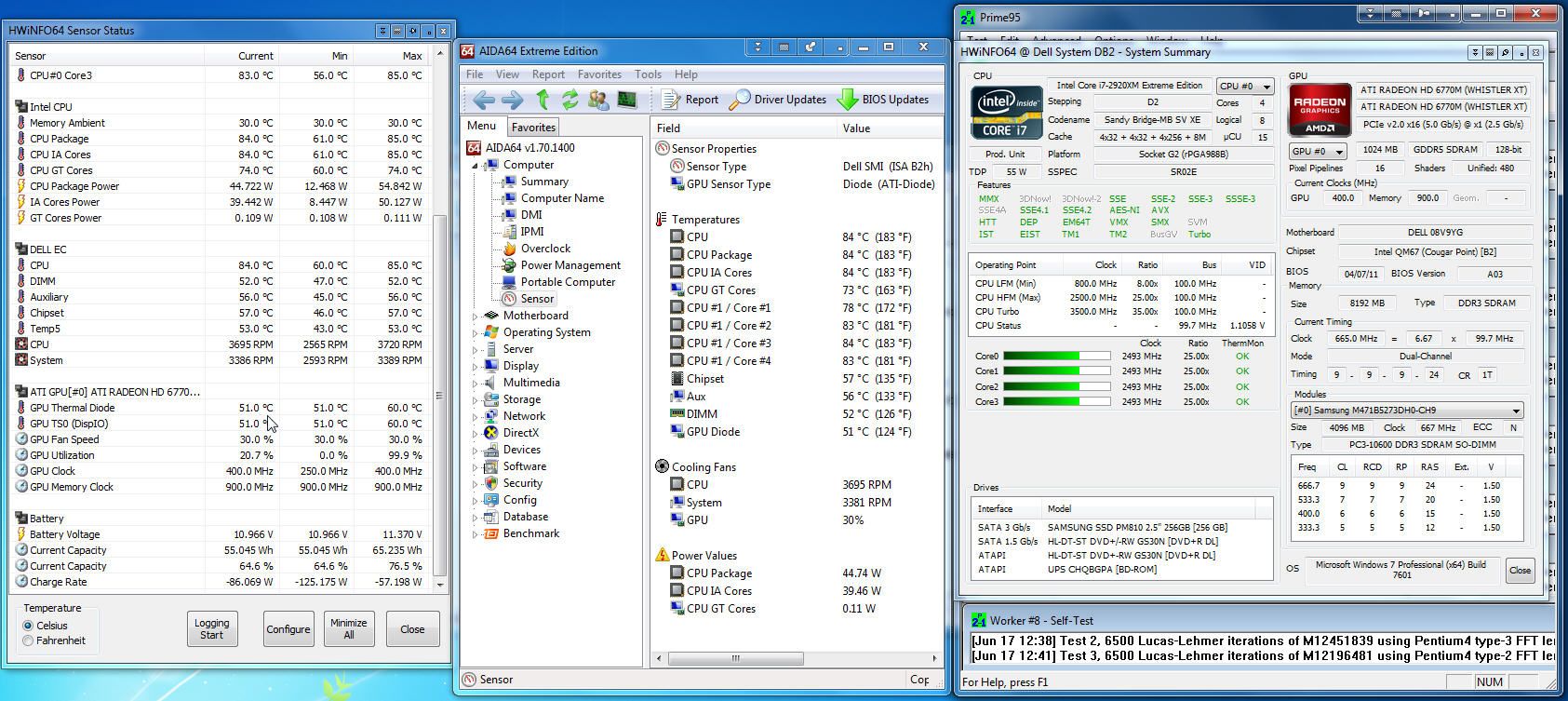
Task: Expand the Motherboard tree node
Action: 475,316
